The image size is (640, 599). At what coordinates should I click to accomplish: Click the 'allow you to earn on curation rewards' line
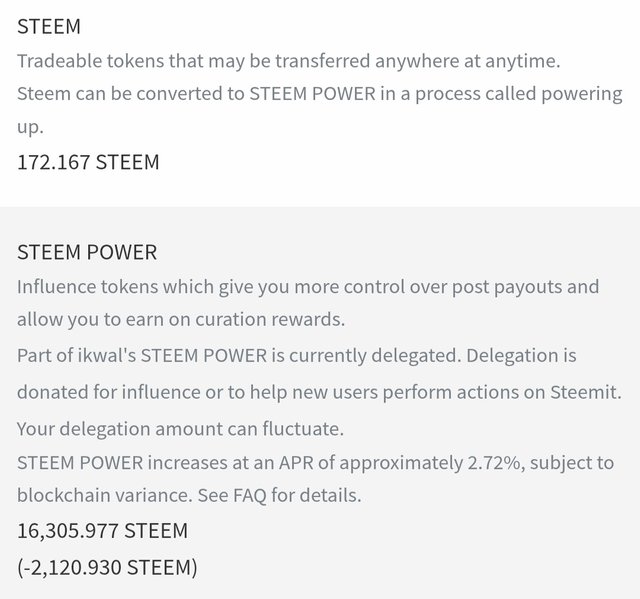[x=181, y=319]
